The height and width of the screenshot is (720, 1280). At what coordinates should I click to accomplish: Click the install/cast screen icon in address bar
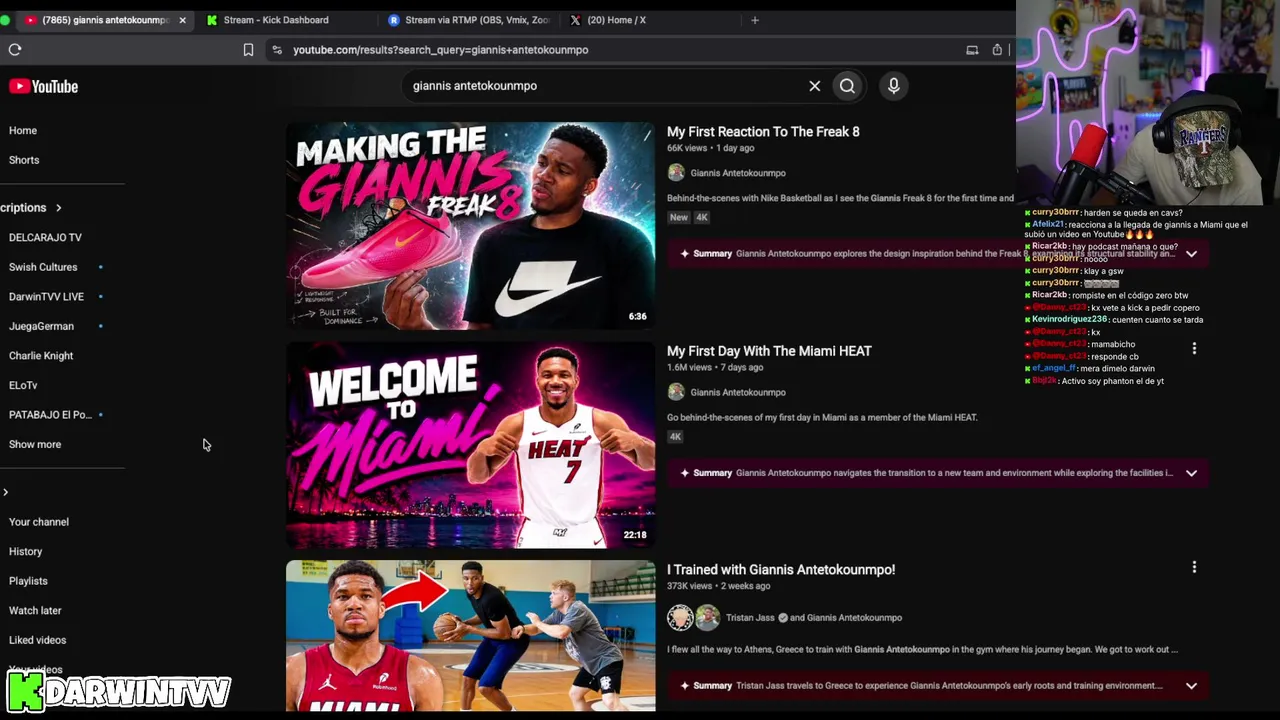[972, 50]
